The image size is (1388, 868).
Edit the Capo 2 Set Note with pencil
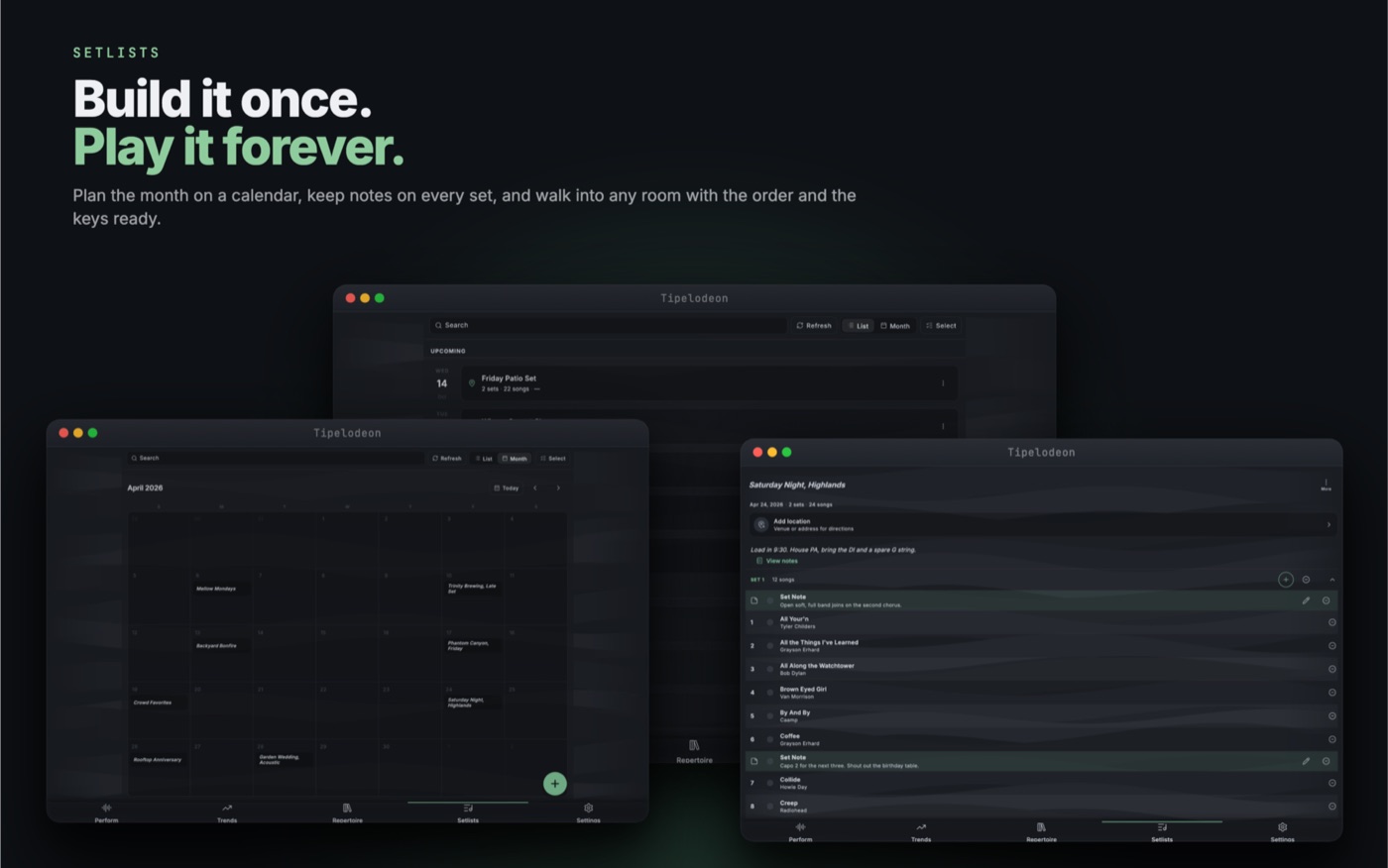tap(1306, 761)
